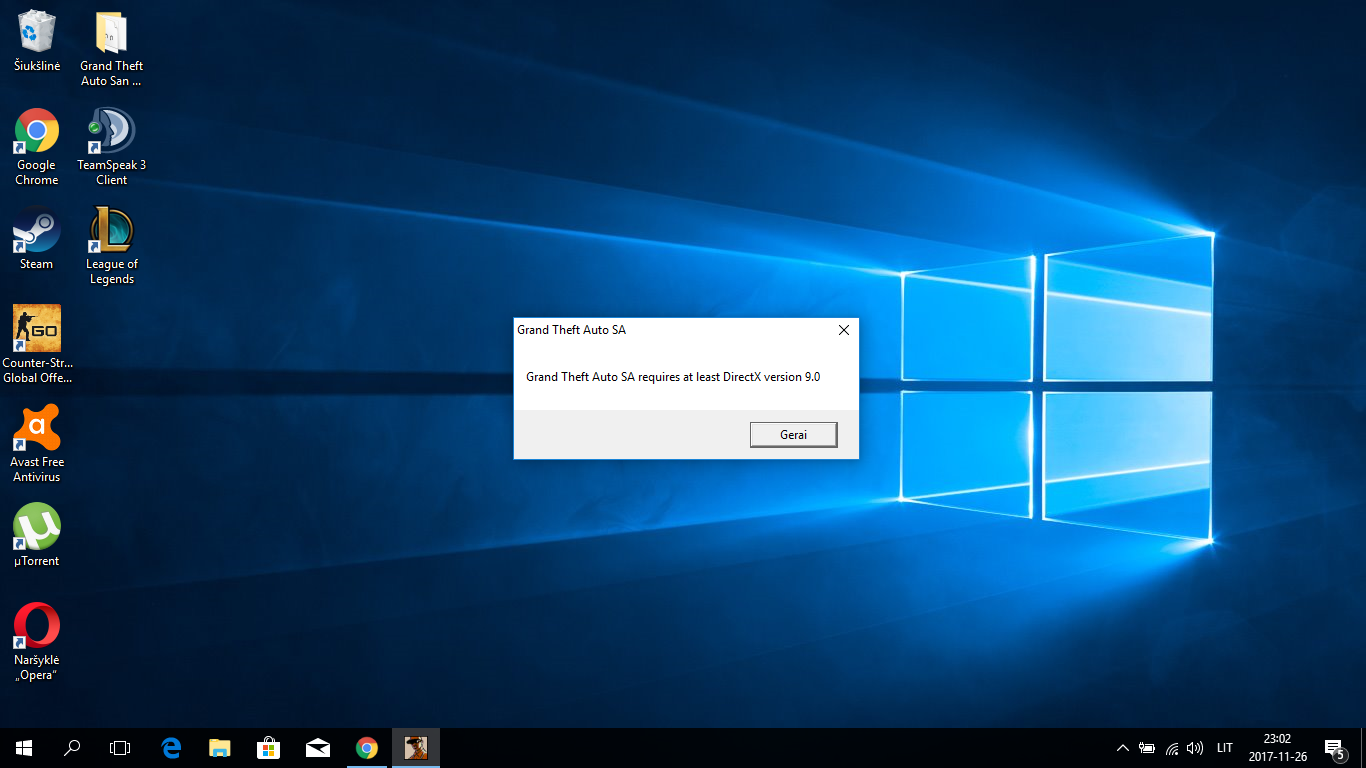The image size is (1366, 768).
Task: Click the DirectX version 9.0 error message
Action: point(673,377)
